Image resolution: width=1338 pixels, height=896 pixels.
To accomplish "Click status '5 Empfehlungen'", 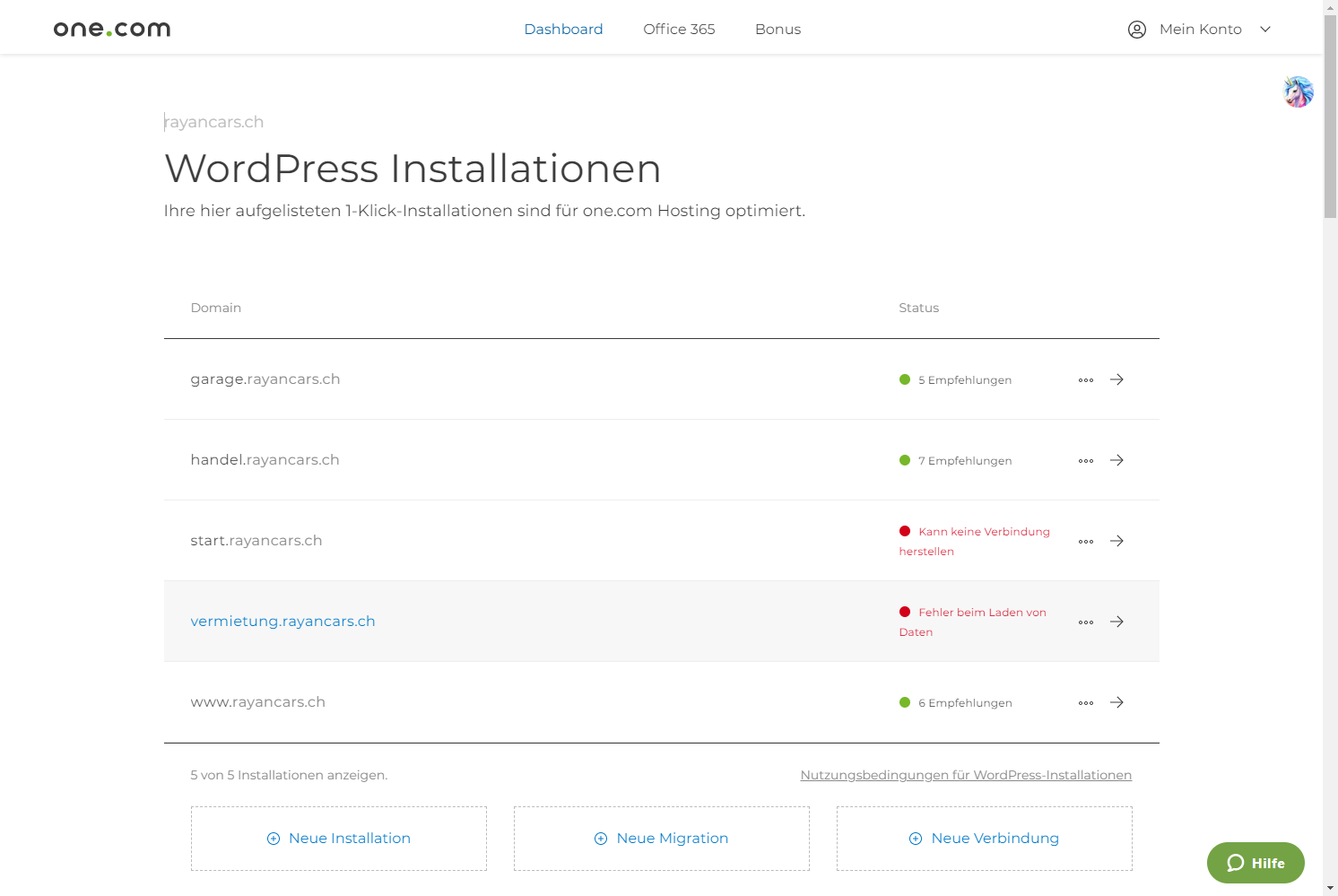I will 965,380.
